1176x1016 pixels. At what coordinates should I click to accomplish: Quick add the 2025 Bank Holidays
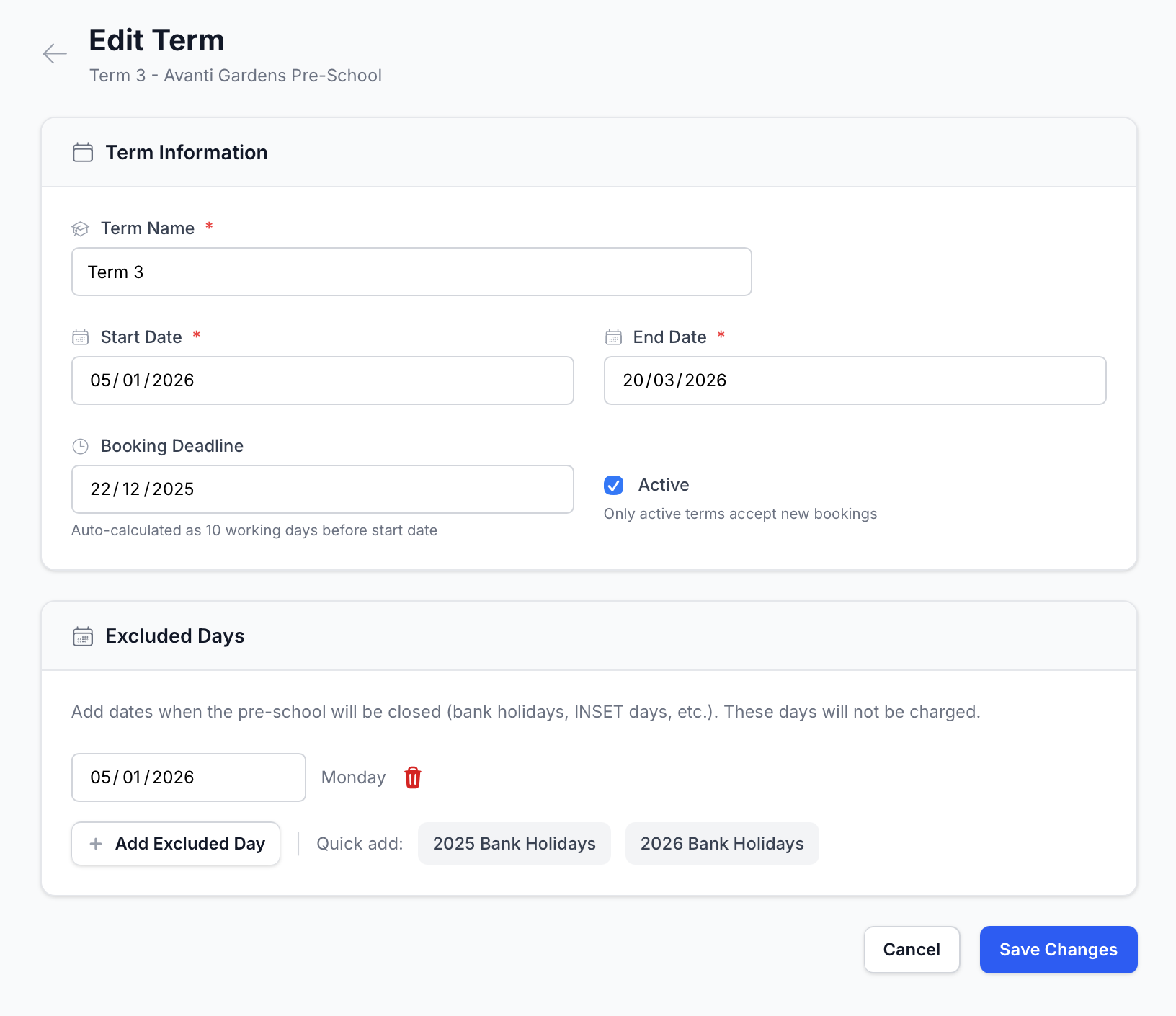pos(514,843)
